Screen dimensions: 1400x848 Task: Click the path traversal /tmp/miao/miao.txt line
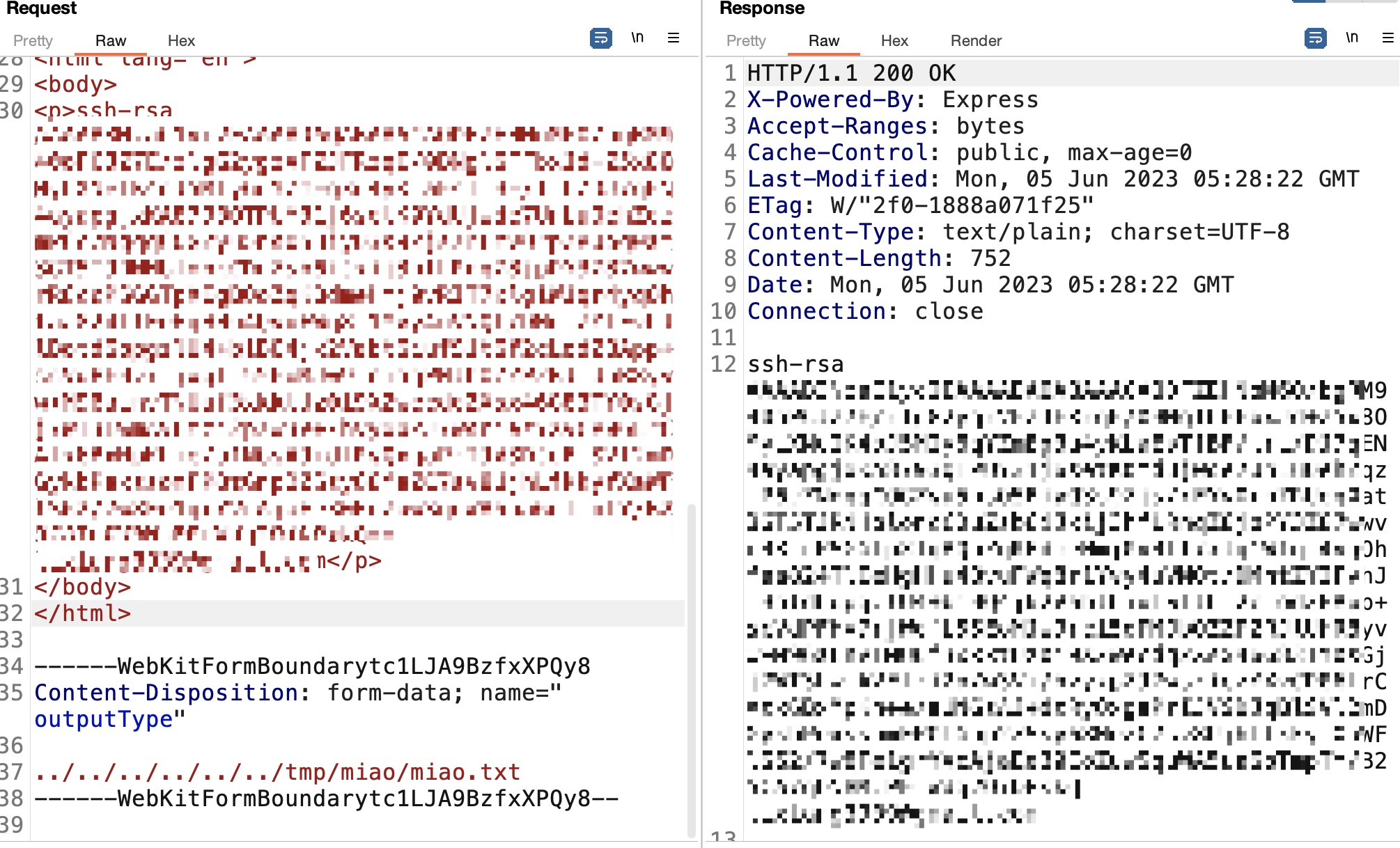click(277, 772)
